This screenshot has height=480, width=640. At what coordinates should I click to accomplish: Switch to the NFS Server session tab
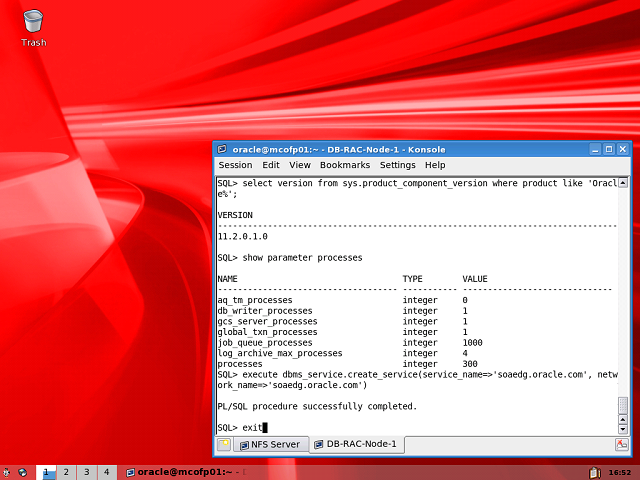click(270, 444)
